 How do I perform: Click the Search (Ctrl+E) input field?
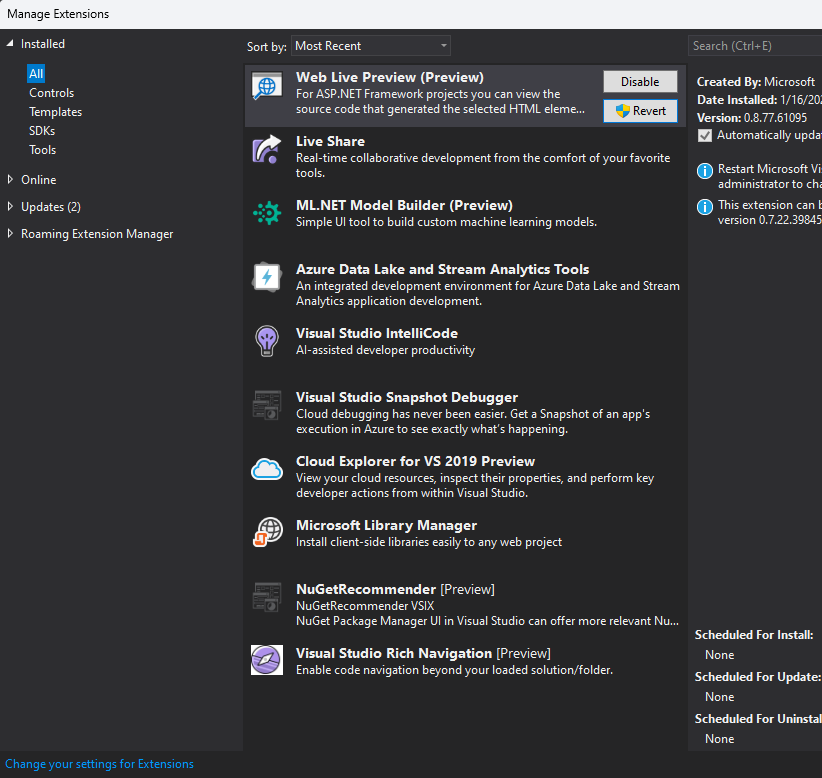pos(755,46)
